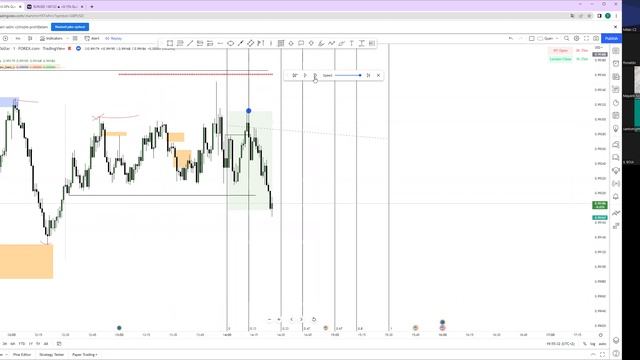The height and width of the screenshot is (360, 640).
Task: Toggle percent scale at bottom right
Action: tap(584, 344)
